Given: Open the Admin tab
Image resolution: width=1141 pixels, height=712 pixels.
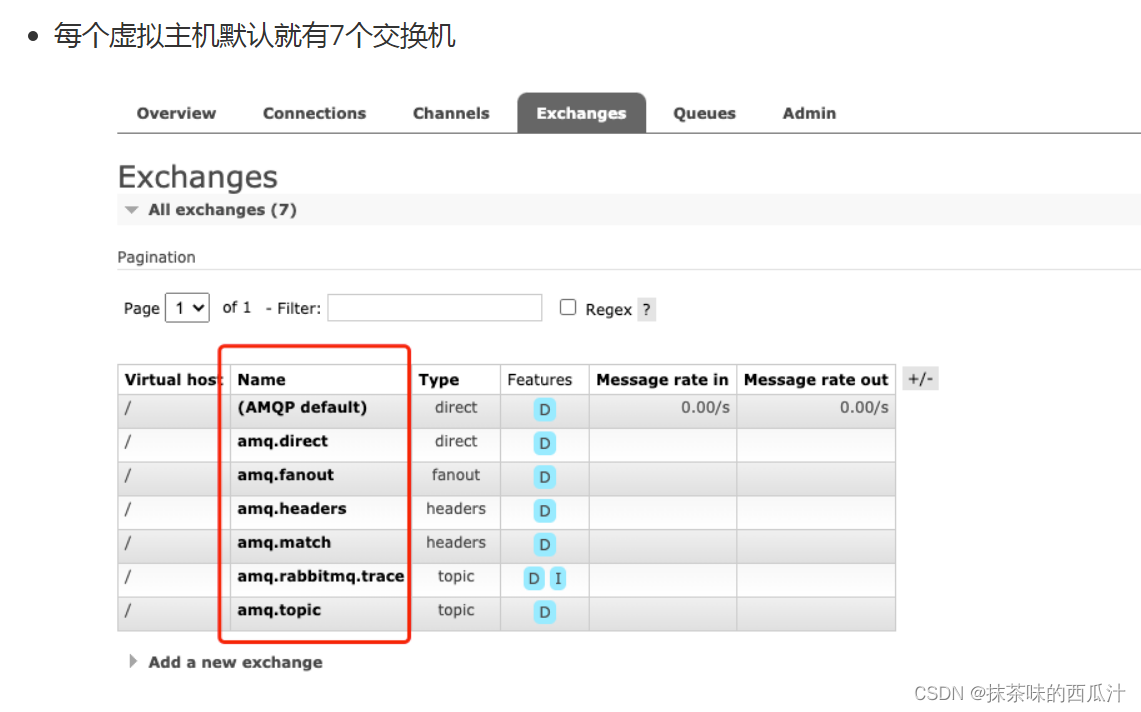Looking at the screenshot, I should [808, 113].
